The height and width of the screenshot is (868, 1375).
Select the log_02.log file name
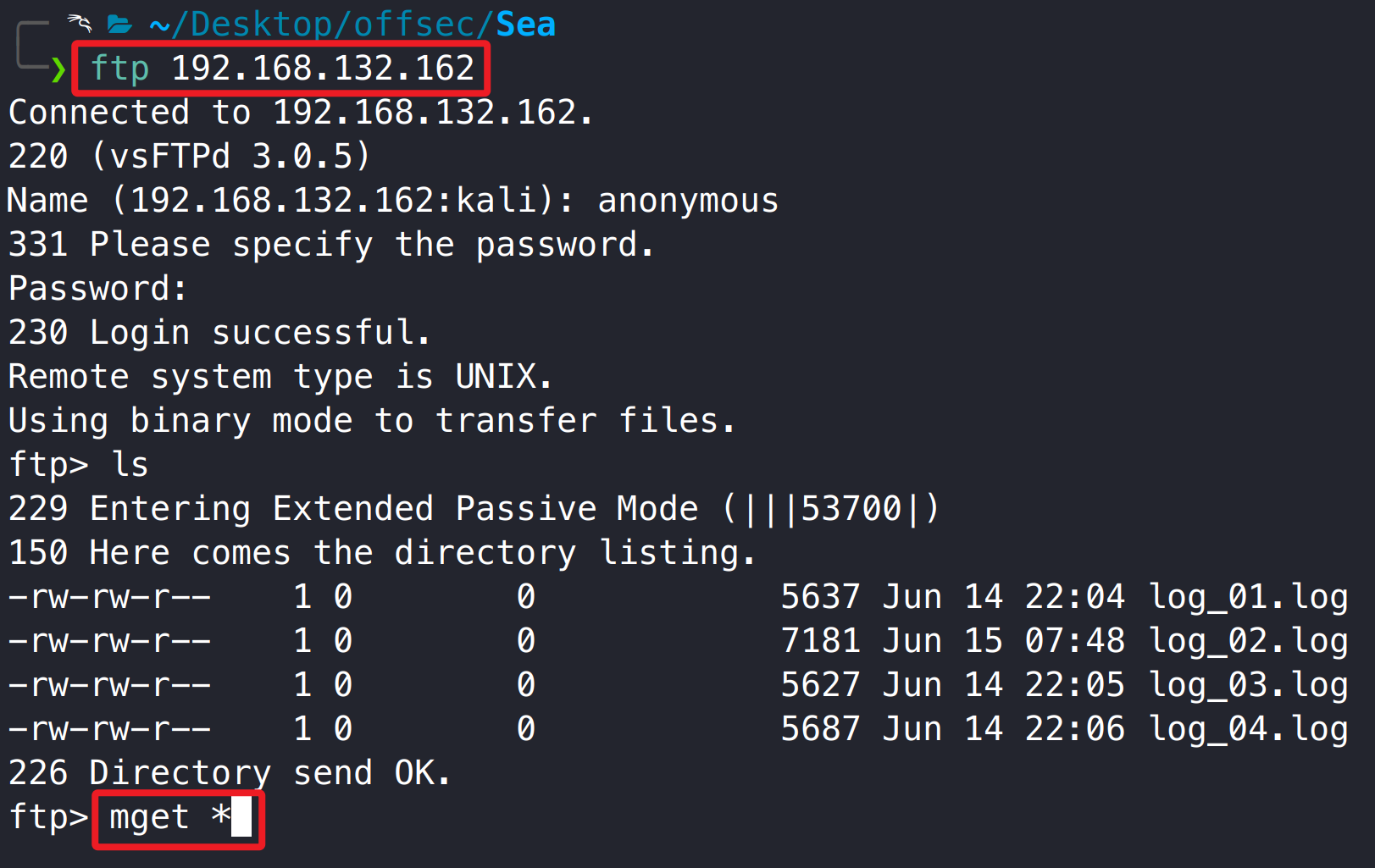(1248, 641)
